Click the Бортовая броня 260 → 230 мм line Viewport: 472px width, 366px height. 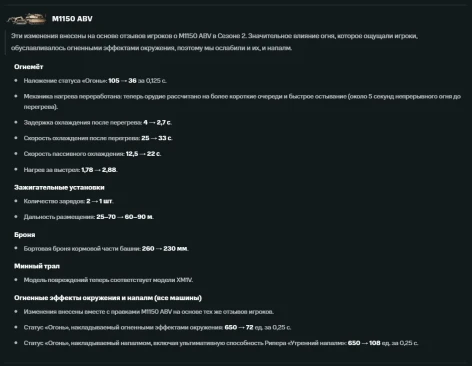click(x=106, y=248)
